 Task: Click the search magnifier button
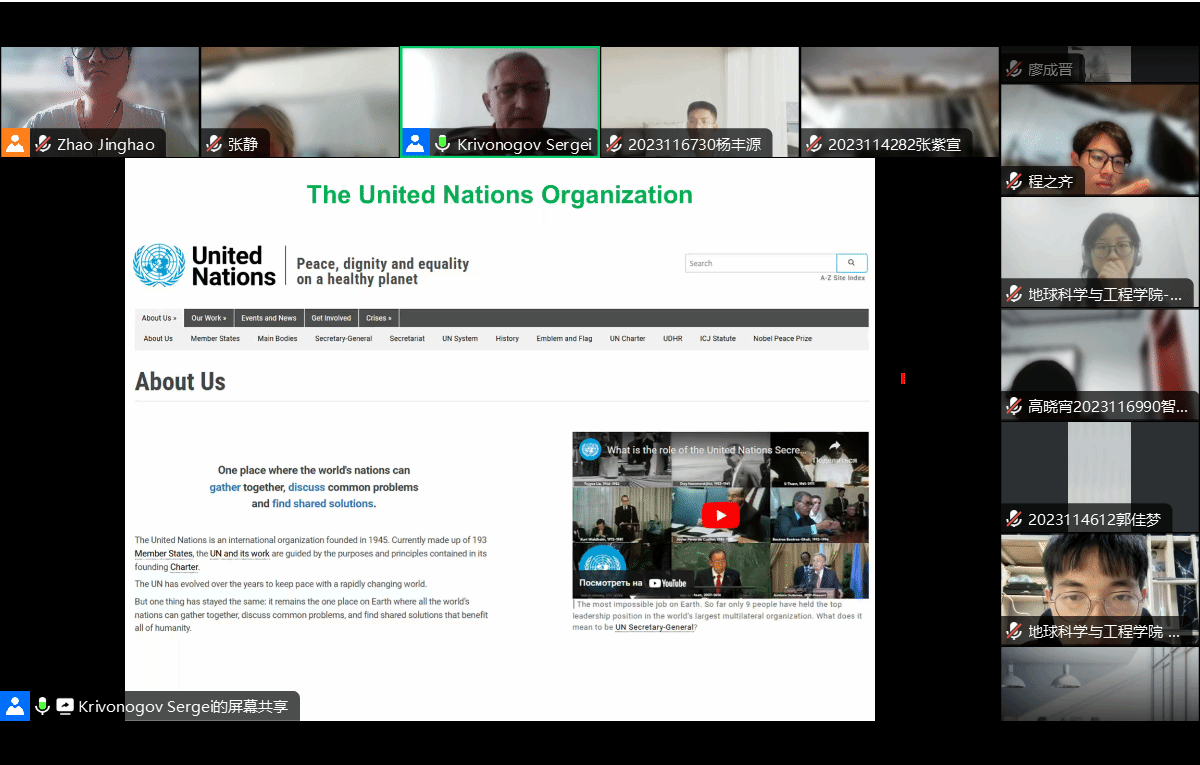(x=851, y=263)
